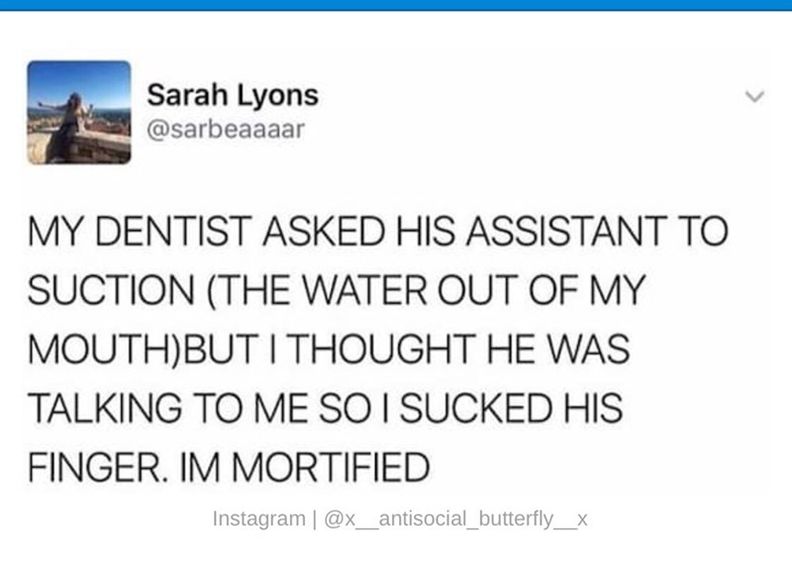Viewport: 792px width, 567px height.
Task: Select the word ASKED in the first line
Action: (324, 231)
